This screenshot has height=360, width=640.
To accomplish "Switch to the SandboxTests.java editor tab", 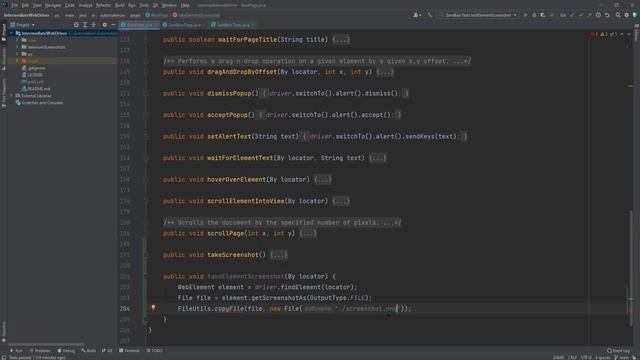I will pos(233,25).
